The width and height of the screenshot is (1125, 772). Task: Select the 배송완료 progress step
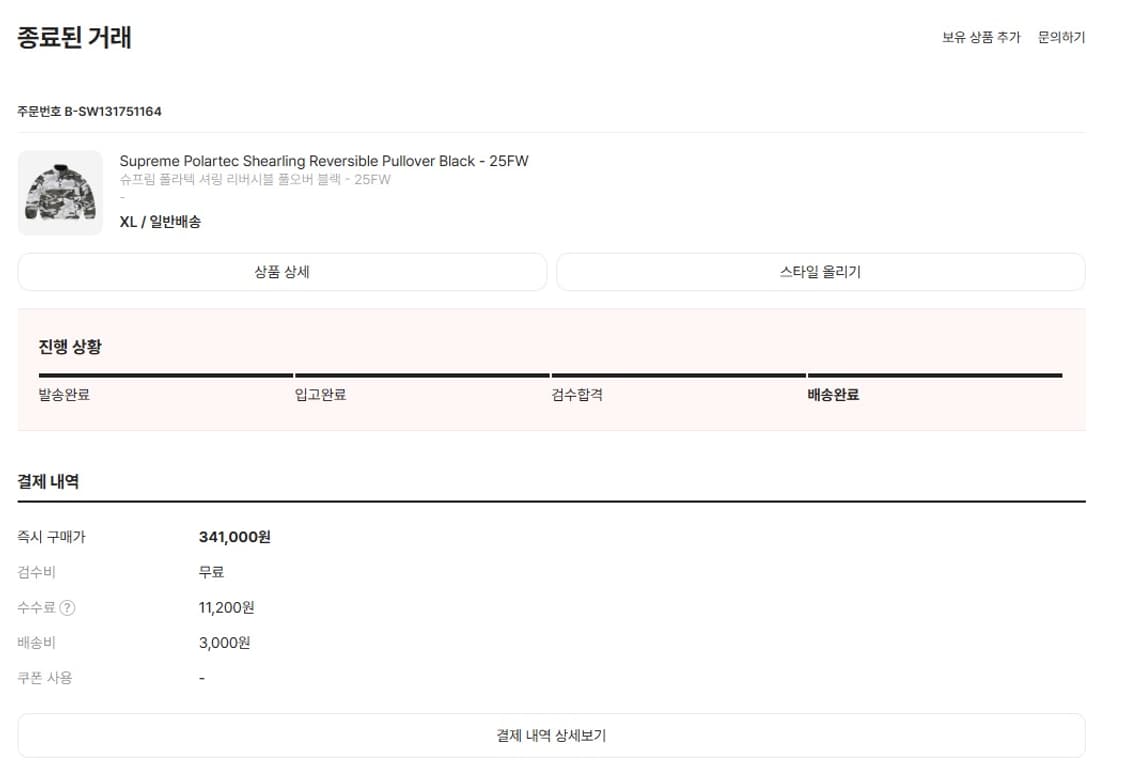(833, 395)
